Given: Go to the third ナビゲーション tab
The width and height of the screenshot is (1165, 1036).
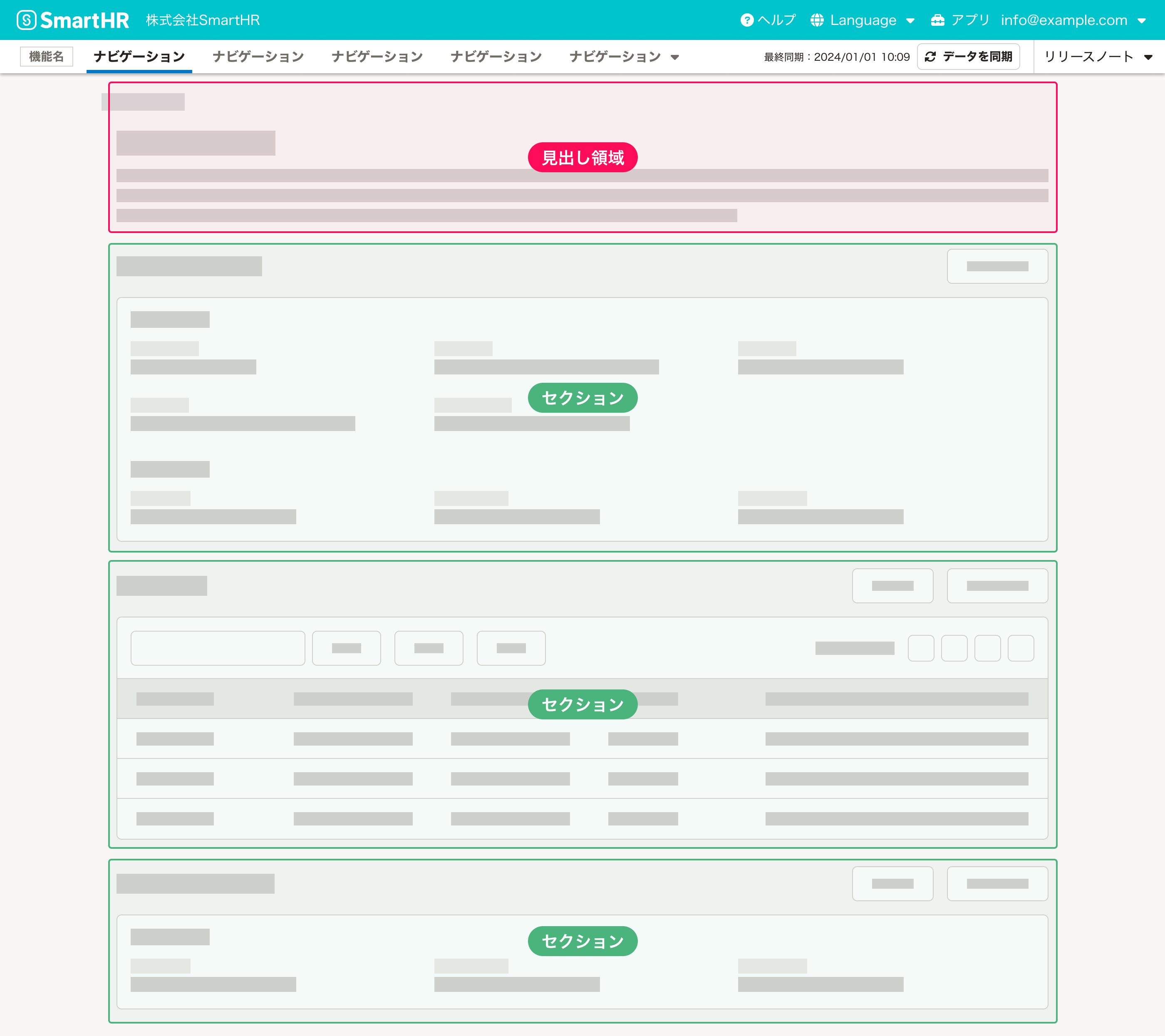Looking at the screenshot, I should [x=377, y=57].
